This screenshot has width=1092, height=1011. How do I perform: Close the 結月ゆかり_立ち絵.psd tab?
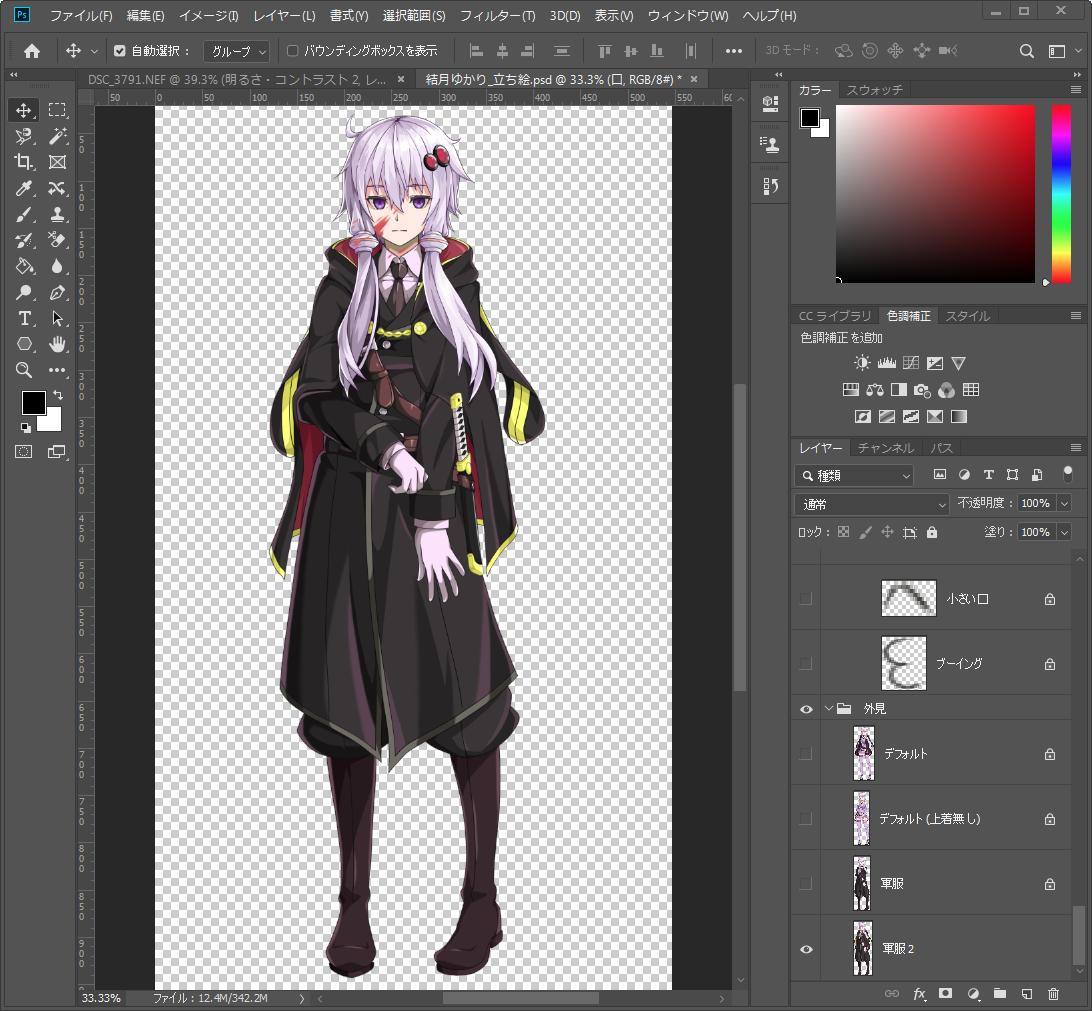[694, 79]
